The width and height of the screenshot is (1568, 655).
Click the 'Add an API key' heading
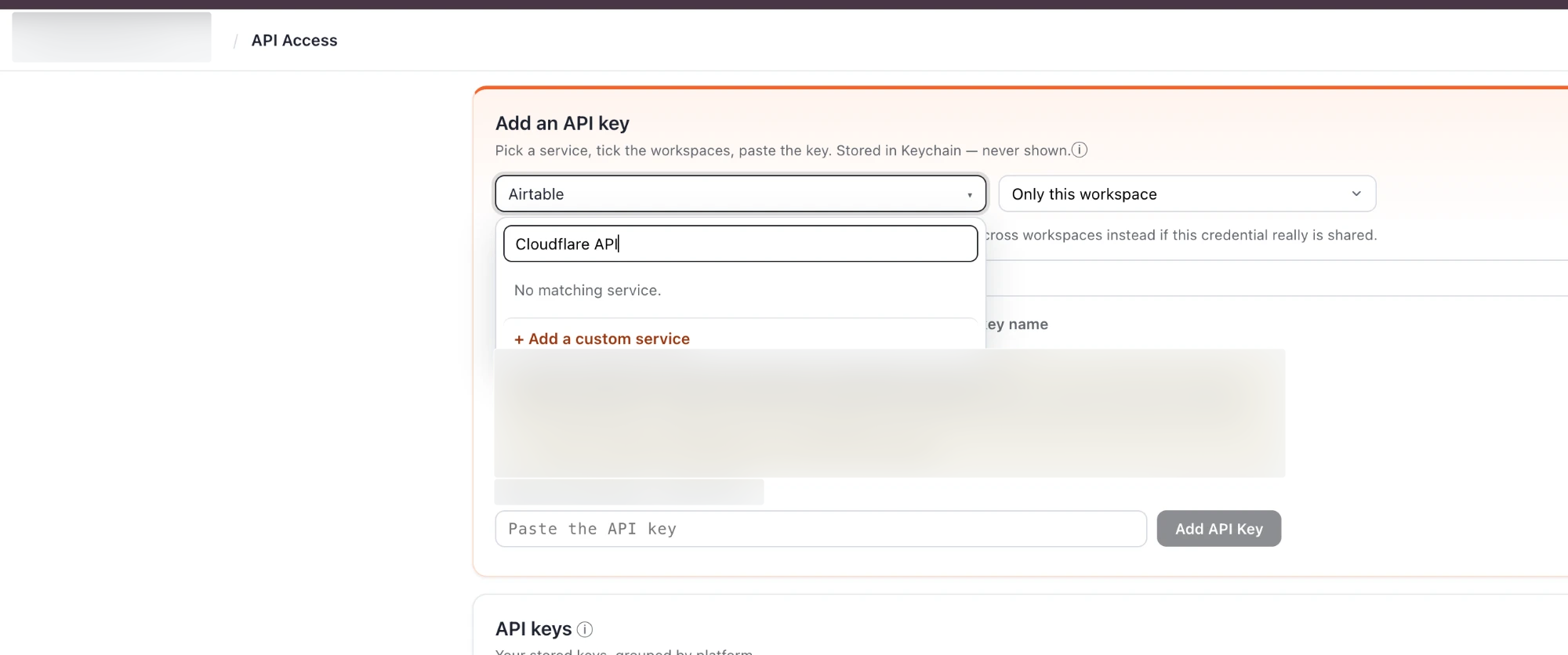coord(562,123)
